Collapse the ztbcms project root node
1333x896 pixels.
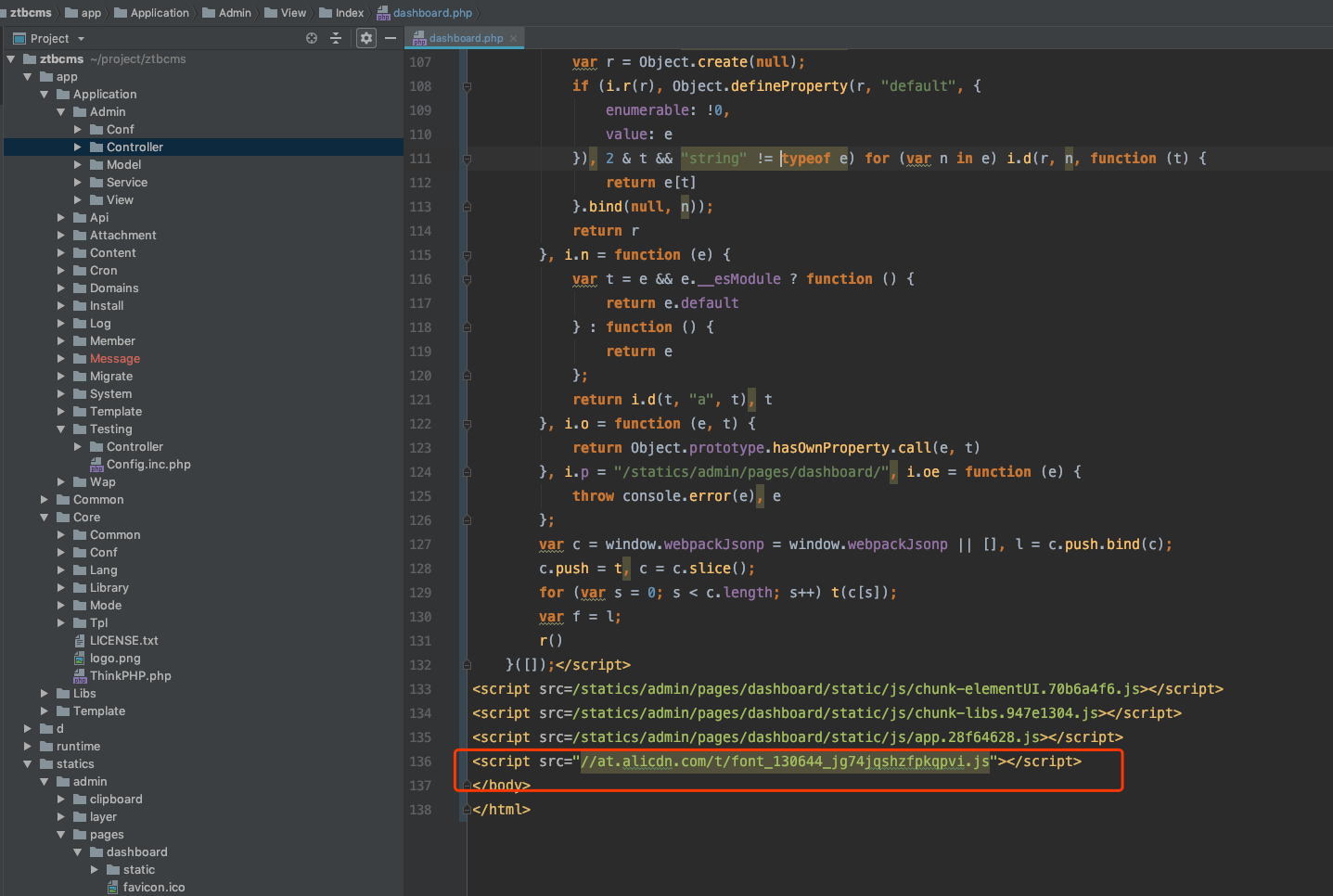11,58
